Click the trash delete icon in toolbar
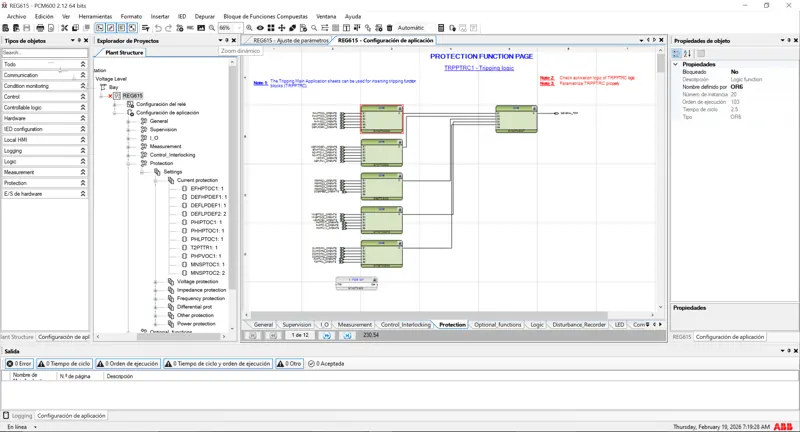This screenshot has height=432, width=800. point(389,28)
